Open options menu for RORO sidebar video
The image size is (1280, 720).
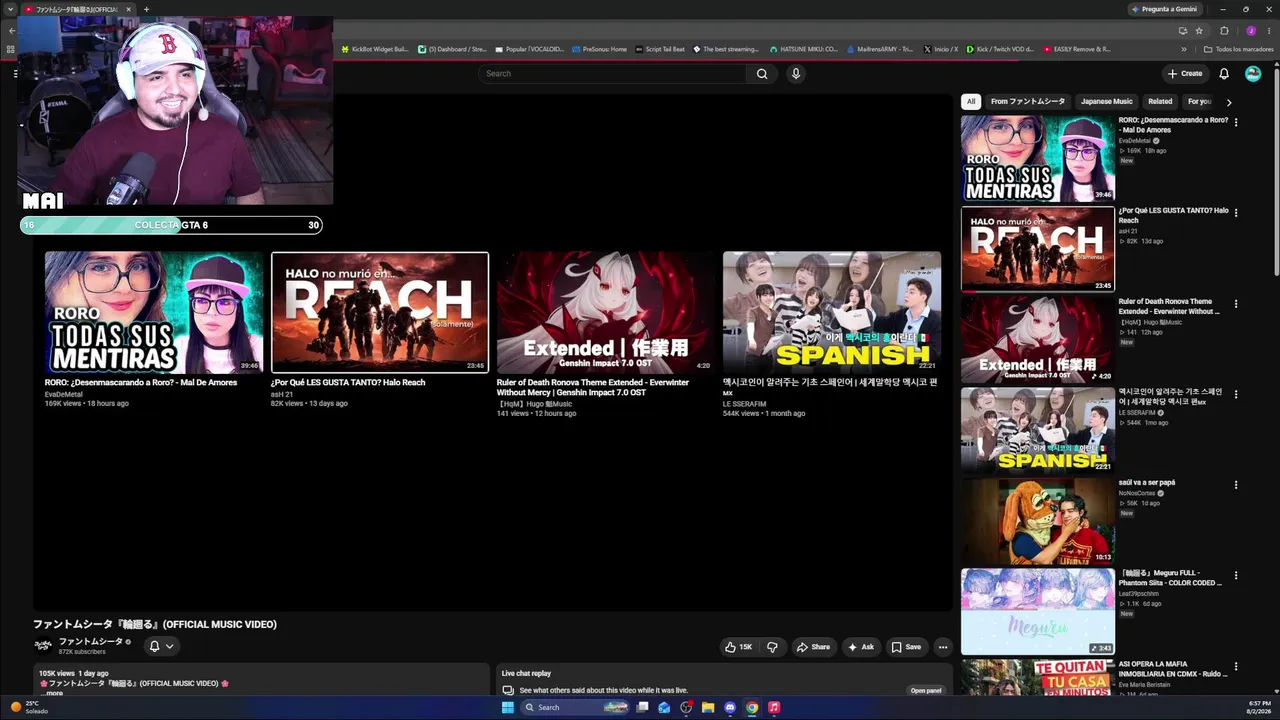point(1236,122)
